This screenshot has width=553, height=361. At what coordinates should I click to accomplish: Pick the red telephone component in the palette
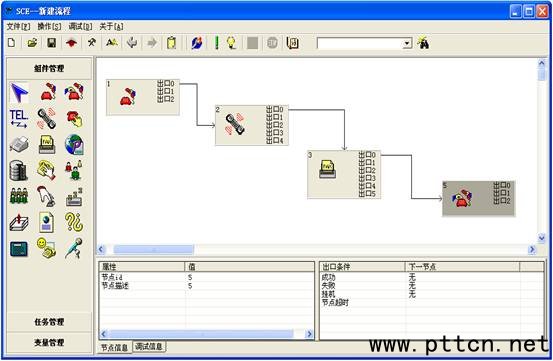tap(48, 92)
